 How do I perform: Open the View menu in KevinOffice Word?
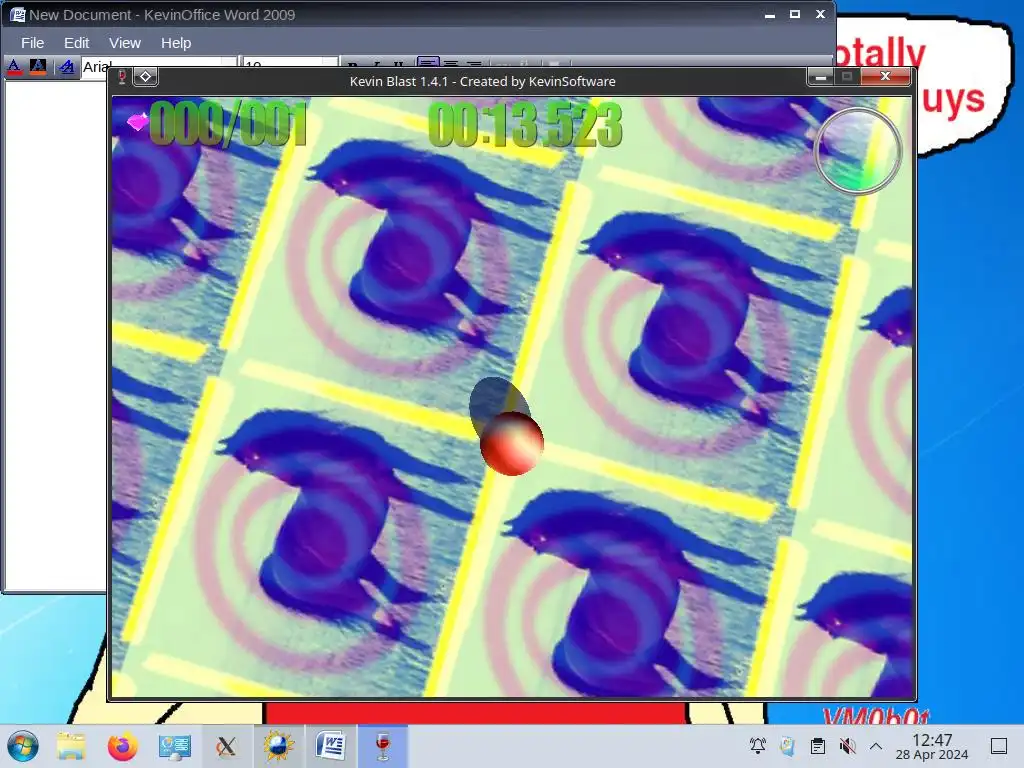125,43
